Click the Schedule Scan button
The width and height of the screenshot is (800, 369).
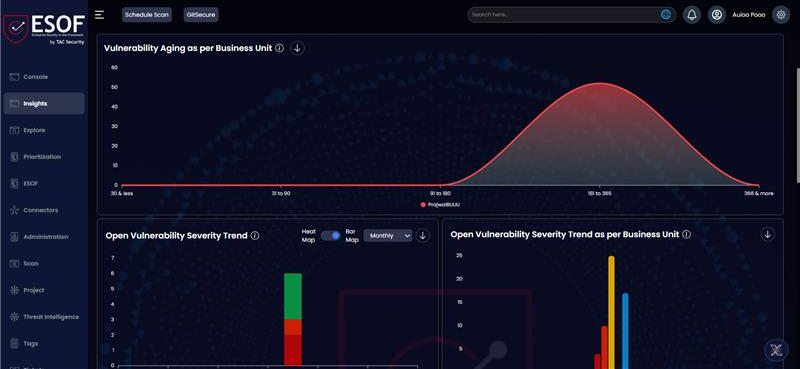(x=147, y=15)
